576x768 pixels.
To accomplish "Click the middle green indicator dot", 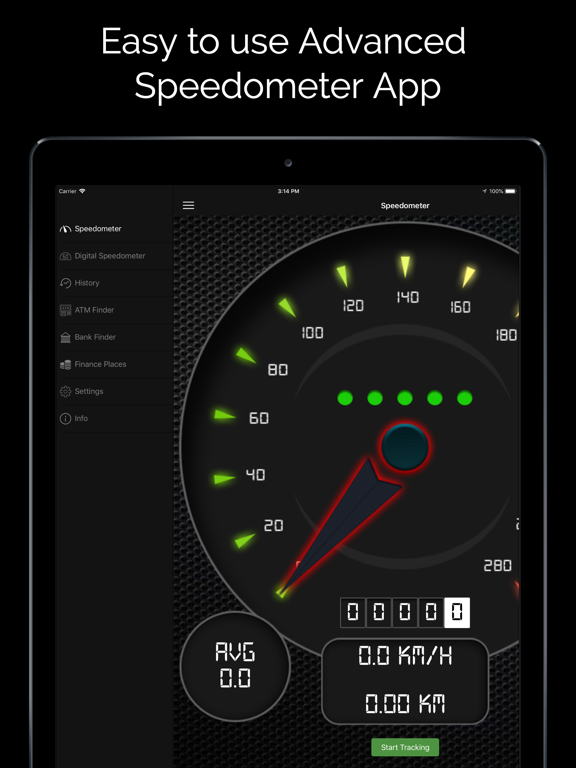I will coord(405,398).
